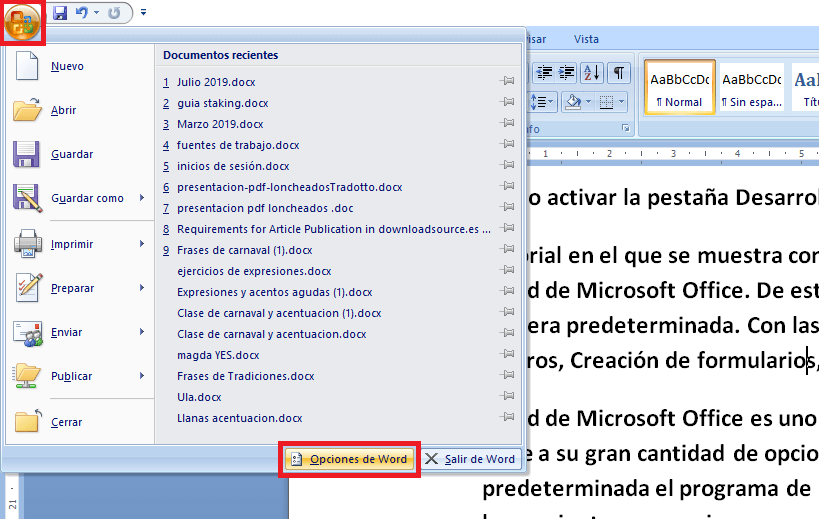Click the Redo icon in quick access toolbar

pyautogui.click(x=114, y=13)
